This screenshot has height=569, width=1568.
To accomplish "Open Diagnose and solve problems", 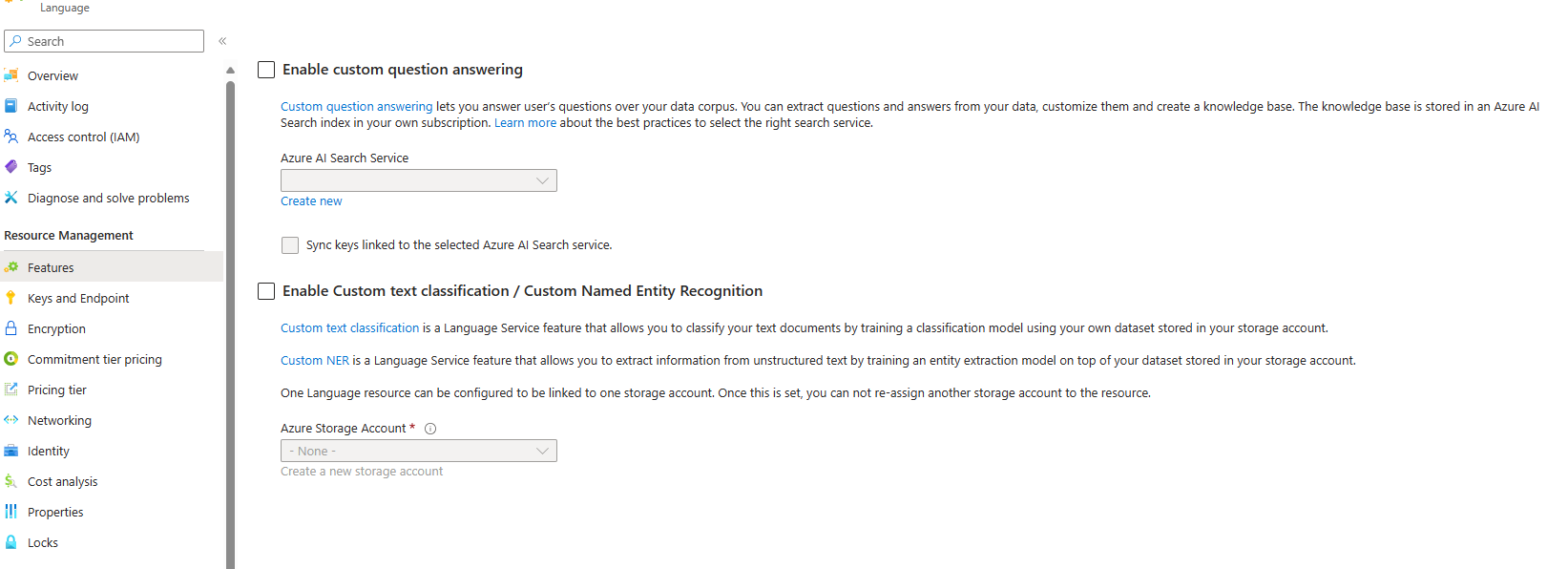I will point(108,197).
